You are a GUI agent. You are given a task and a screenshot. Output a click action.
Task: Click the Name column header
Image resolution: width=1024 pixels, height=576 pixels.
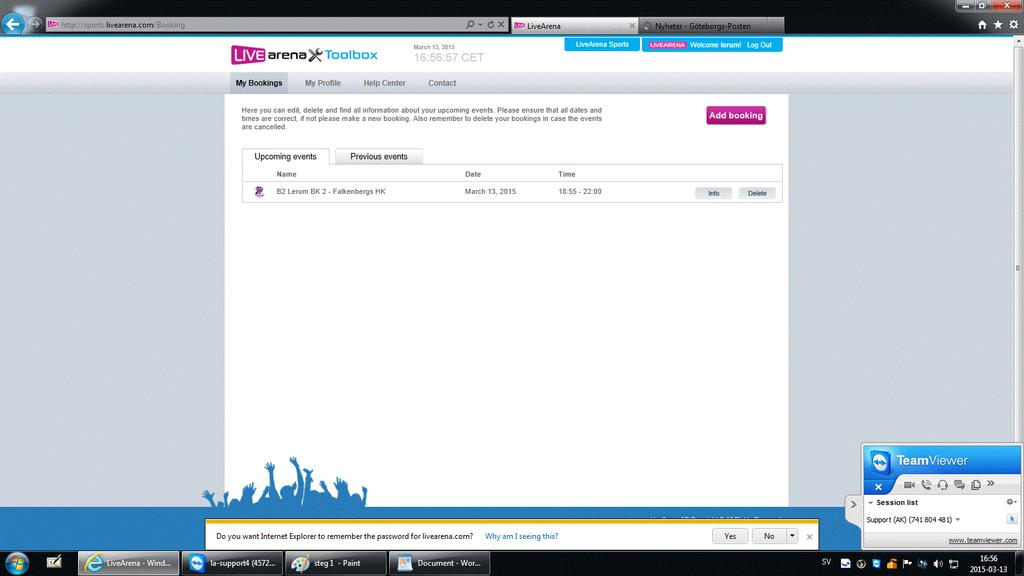pos(286,174)
